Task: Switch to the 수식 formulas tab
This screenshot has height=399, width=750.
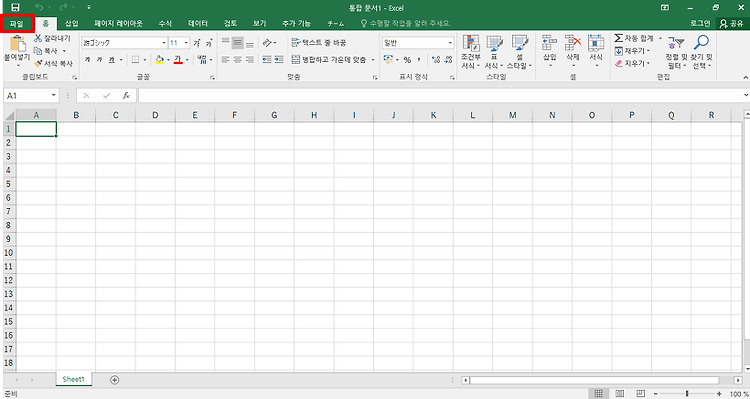Action: coord(165,23)
